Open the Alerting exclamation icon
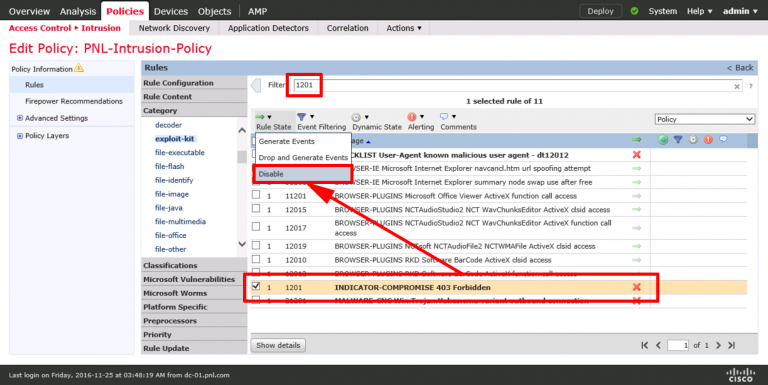This screenshot has height=385, width=768. tap(415, 117)
